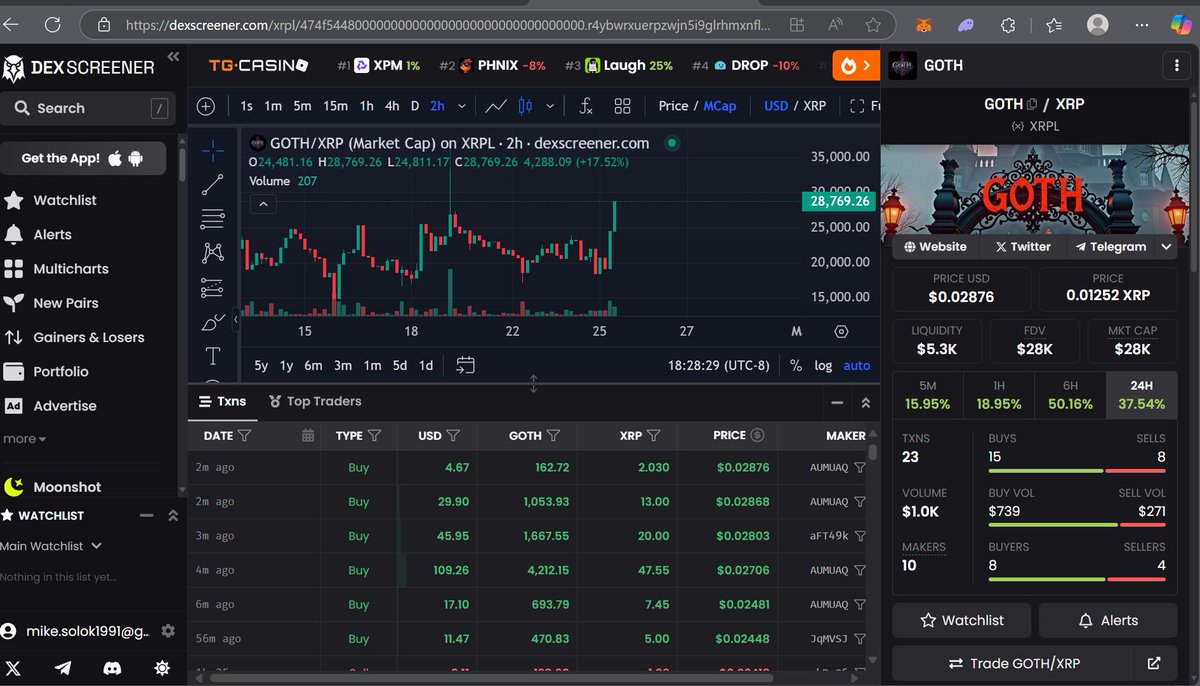Add a symbol to compare using plus icon

coord(206,106)
